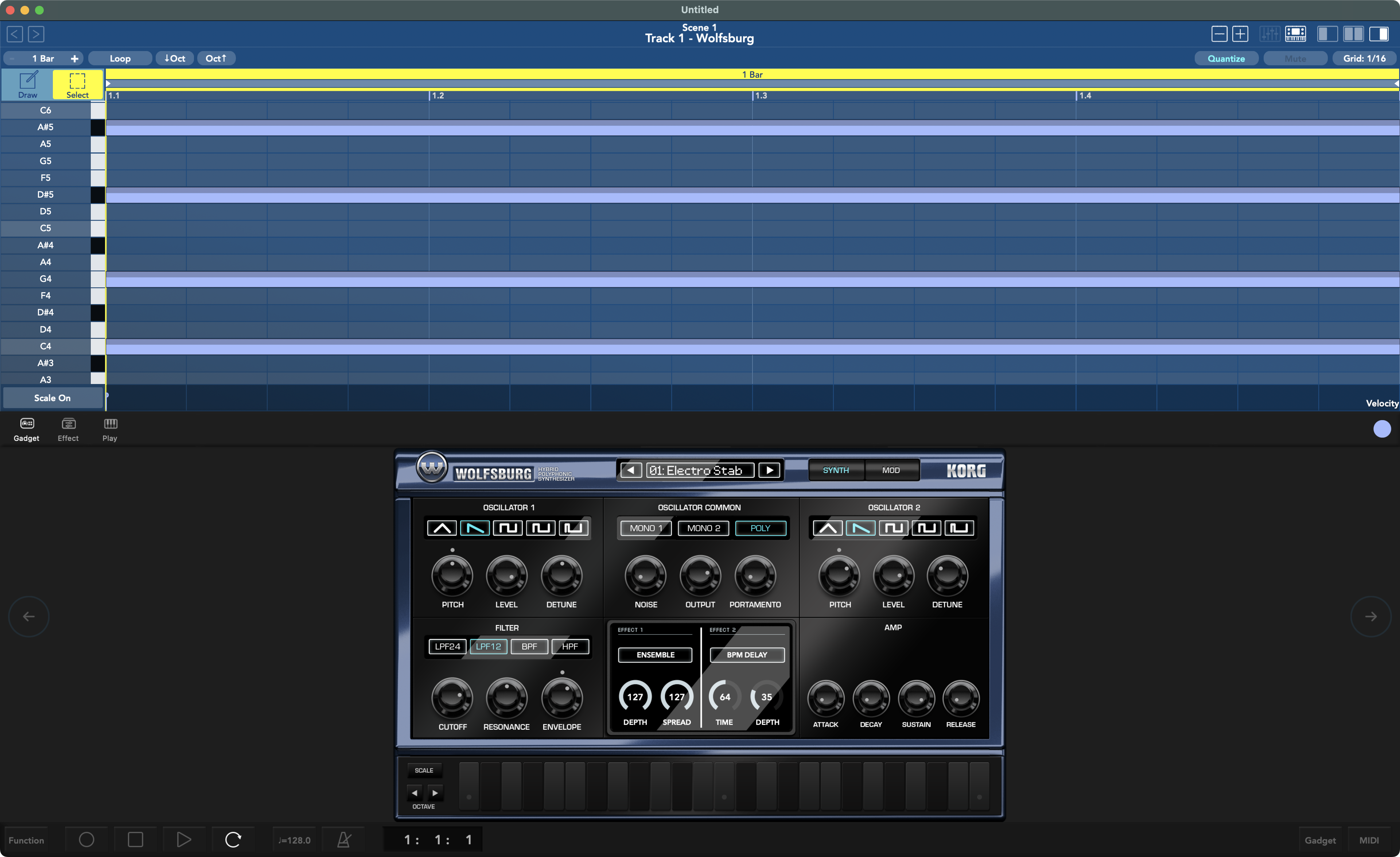This screenshot has height=857, width=1400.
Task: Click the Ensemble DEPTH 127 dial
Action: tap(635, 697)
